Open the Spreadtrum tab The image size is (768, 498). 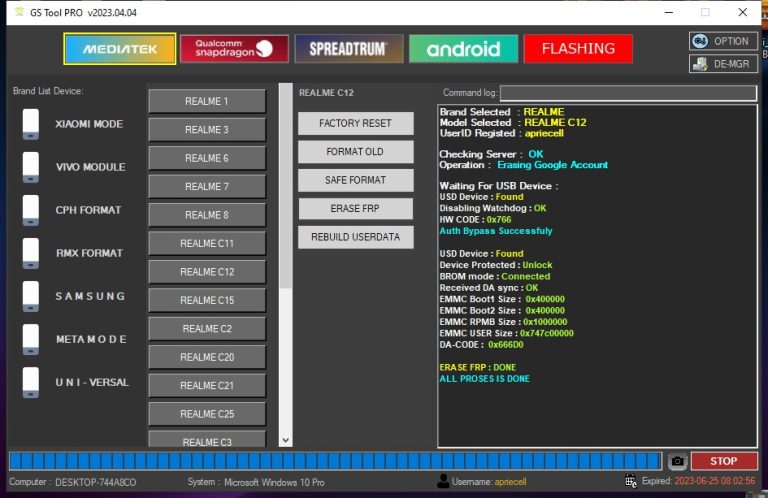click(x=349, y=48)
